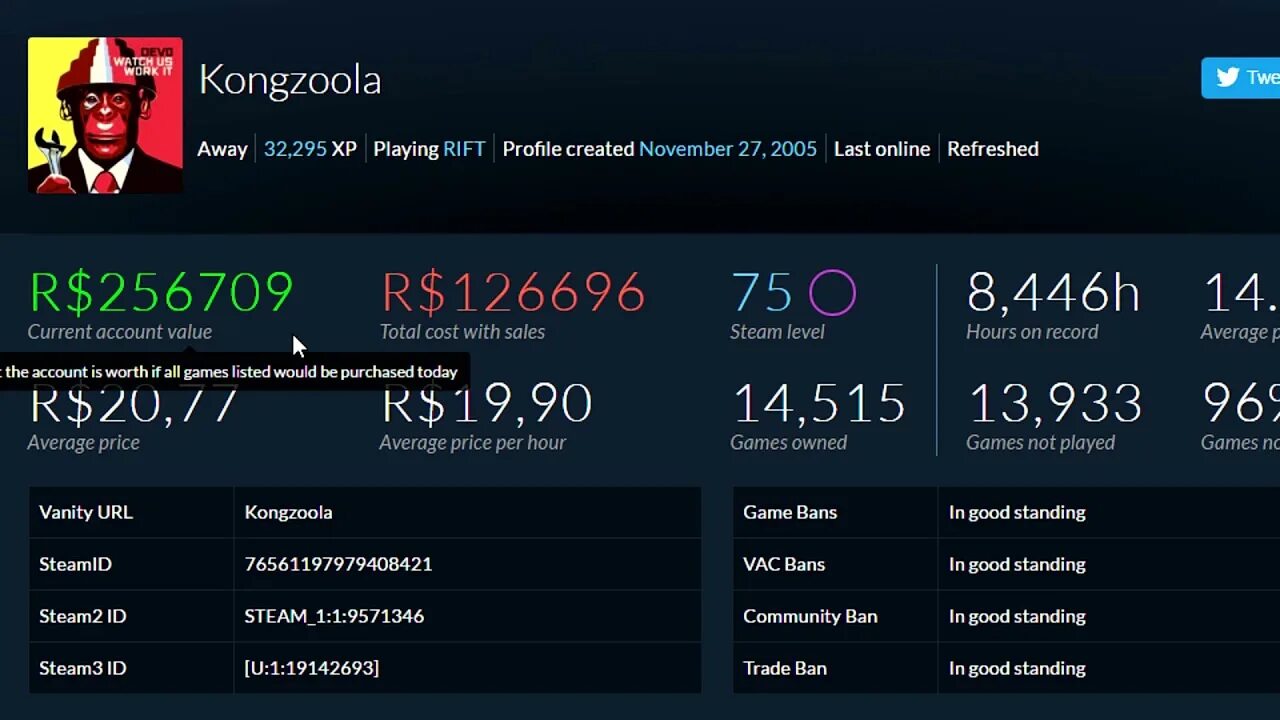Click the Kongzoola profile avatar image

(x=105, y=116)
